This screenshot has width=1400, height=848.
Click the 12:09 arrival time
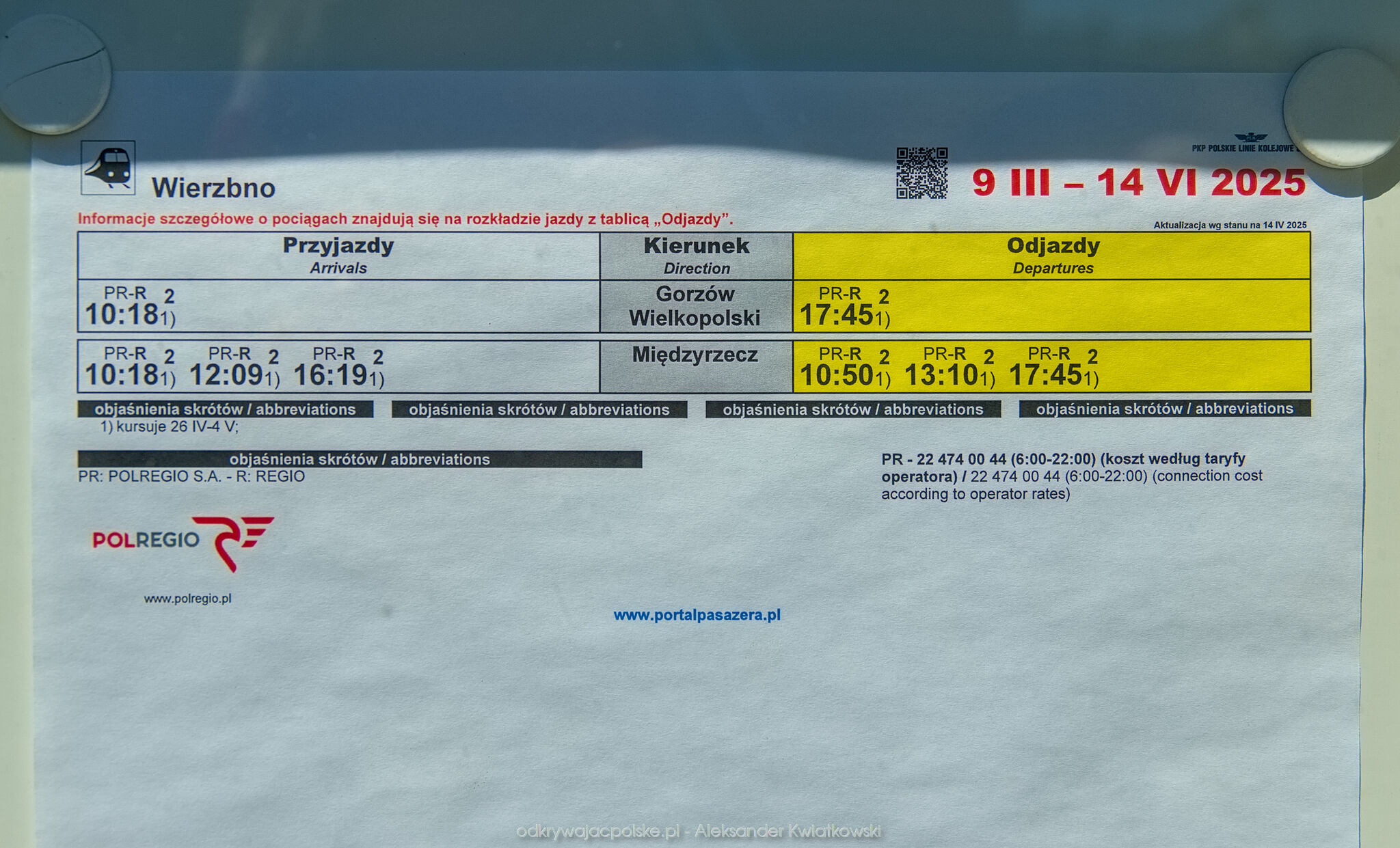click(x=226, y=375)
